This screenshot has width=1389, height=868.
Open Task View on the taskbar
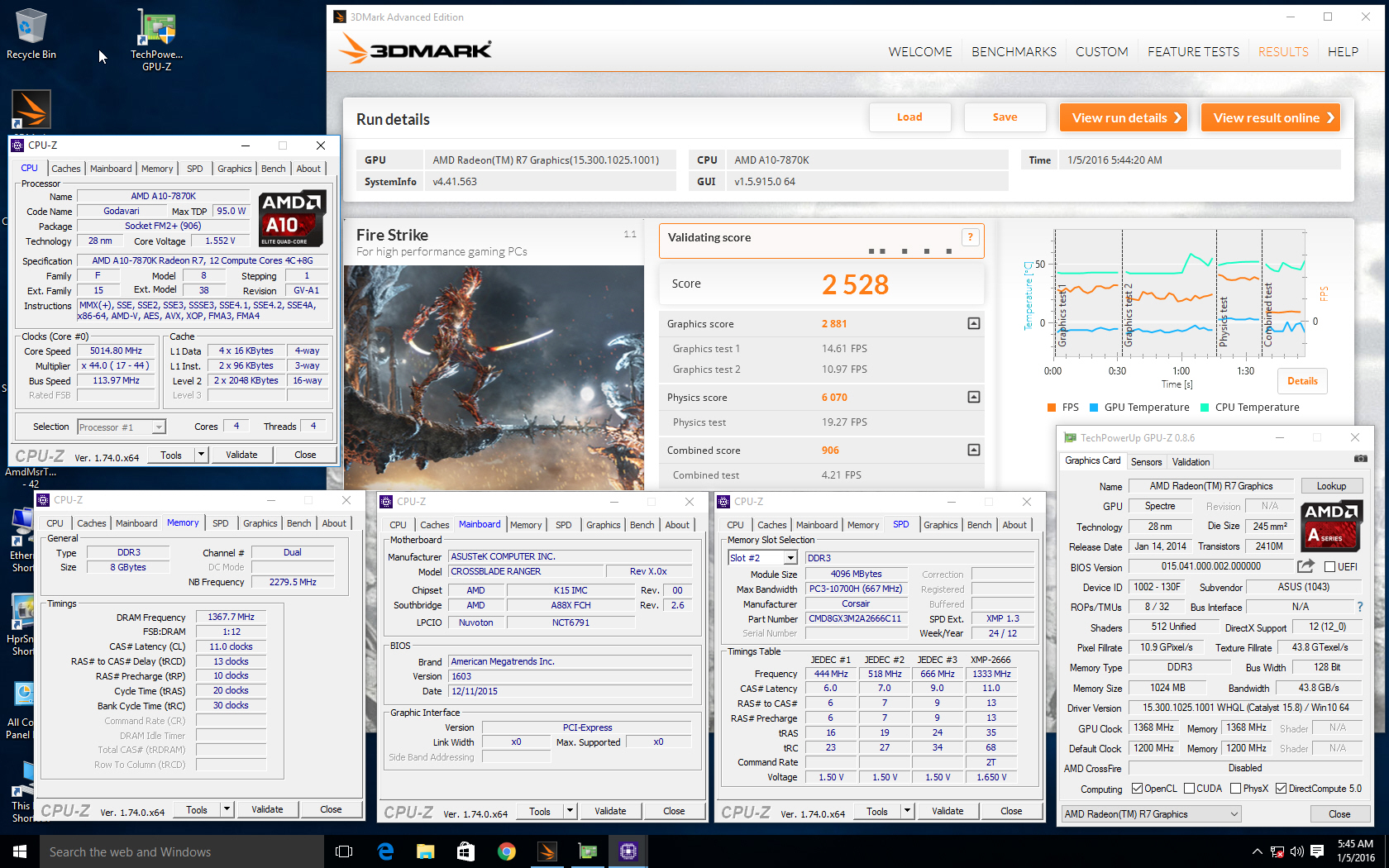344,851
